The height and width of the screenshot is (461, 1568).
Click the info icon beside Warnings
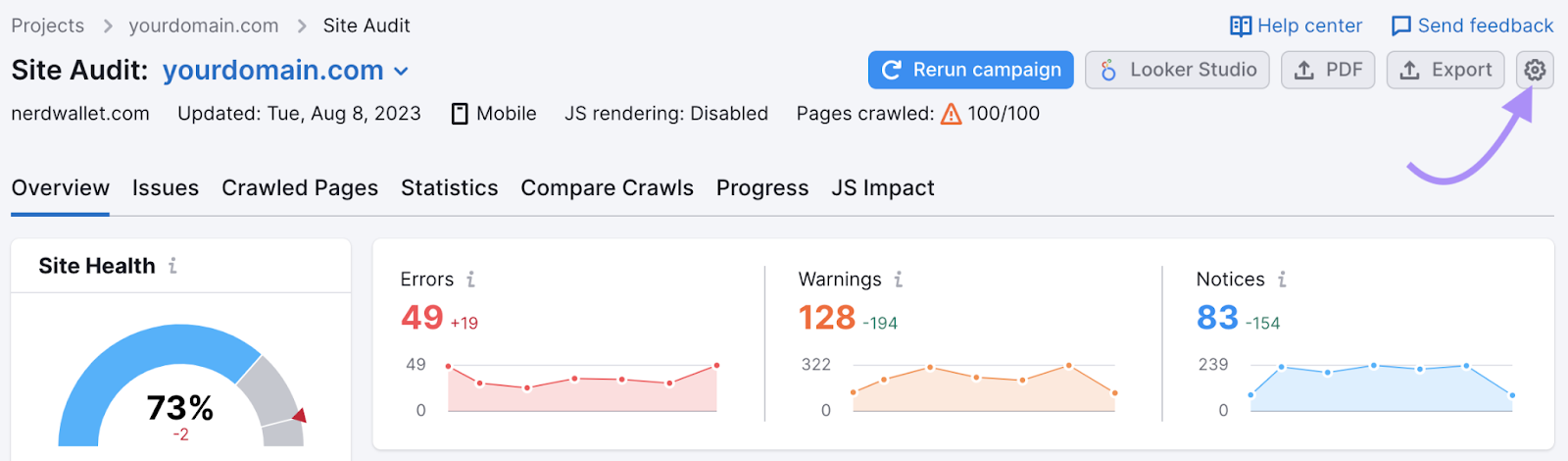pos(898,280)
